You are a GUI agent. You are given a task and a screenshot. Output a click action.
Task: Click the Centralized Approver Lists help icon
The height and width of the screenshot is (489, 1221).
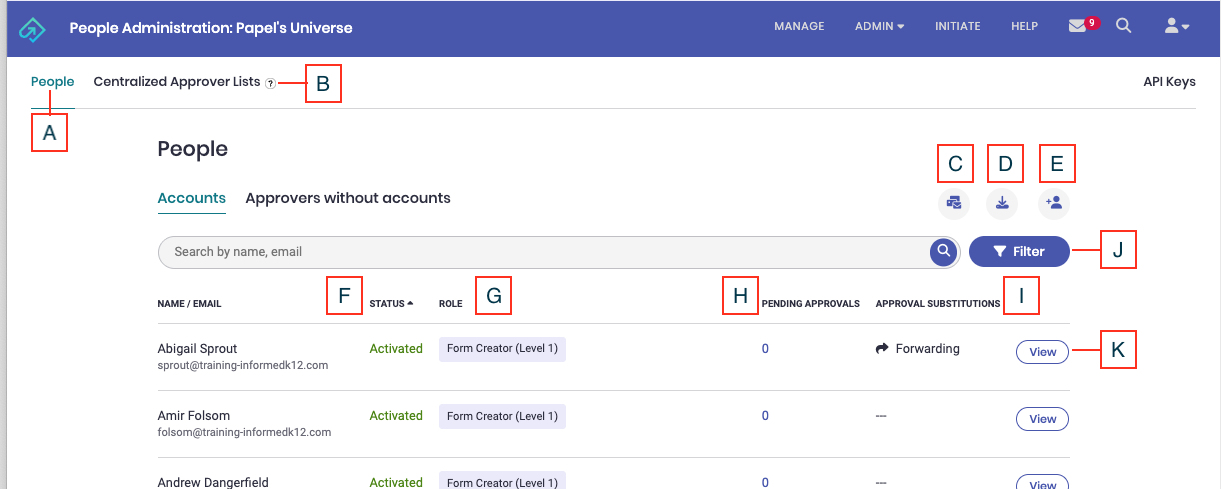270,84
